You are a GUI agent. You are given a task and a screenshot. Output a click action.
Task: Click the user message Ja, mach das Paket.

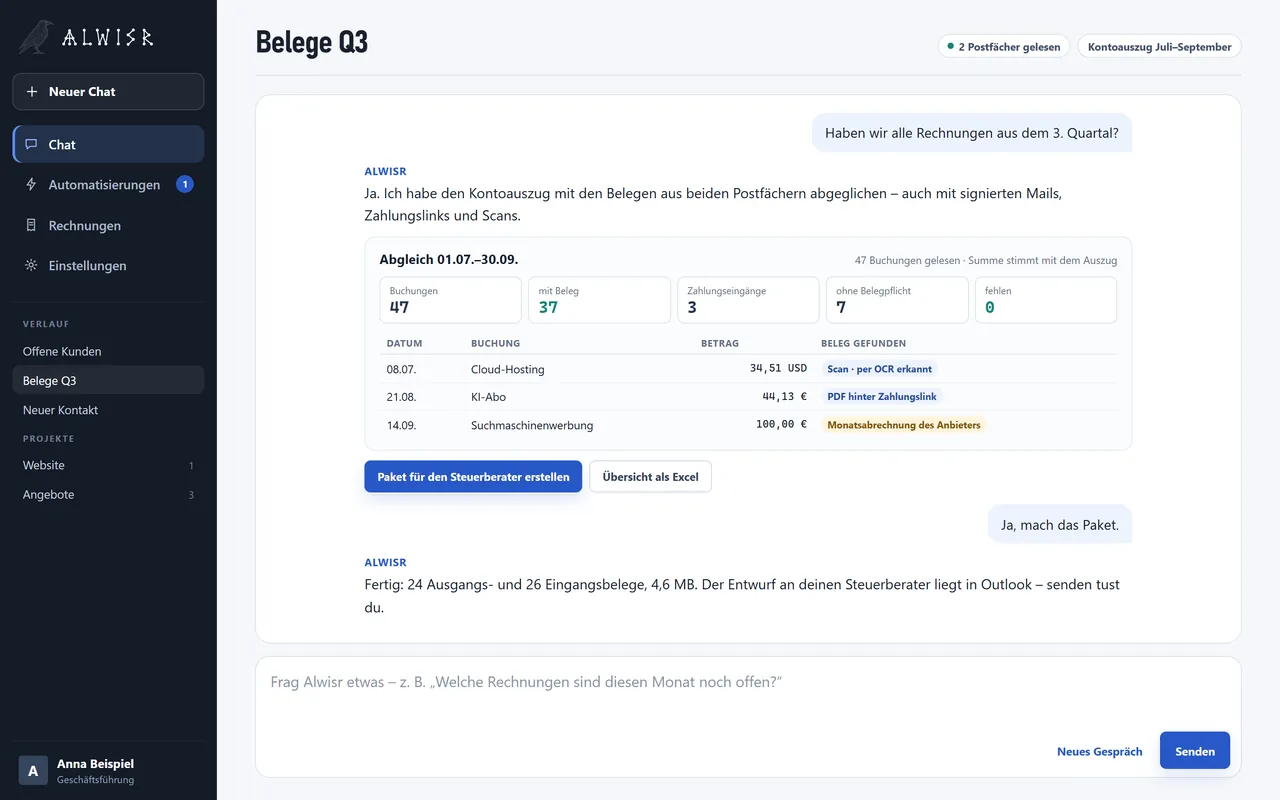(x=1060, y=524)
